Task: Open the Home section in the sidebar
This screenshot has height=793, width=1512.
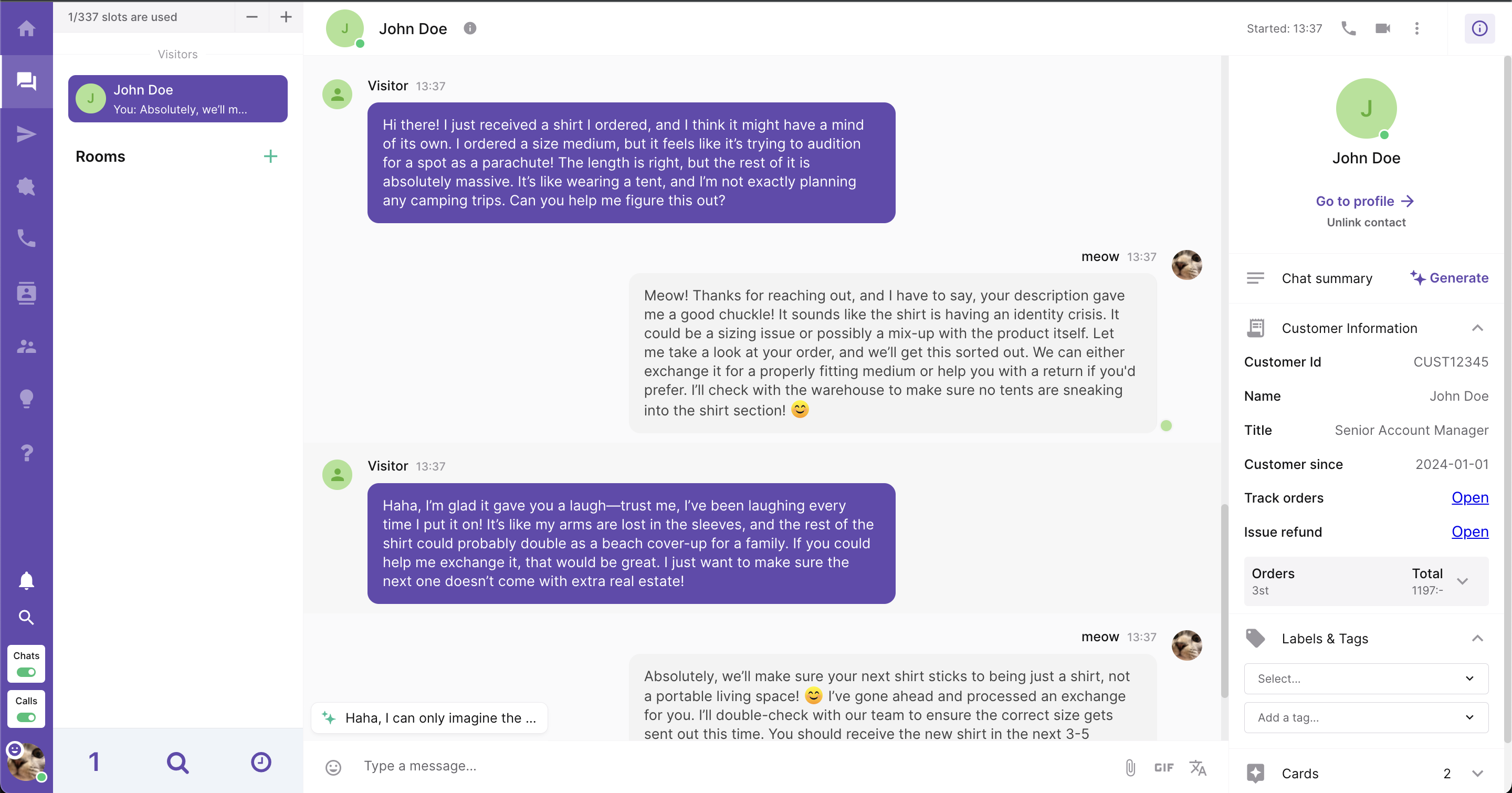Action: coord(26,28)
